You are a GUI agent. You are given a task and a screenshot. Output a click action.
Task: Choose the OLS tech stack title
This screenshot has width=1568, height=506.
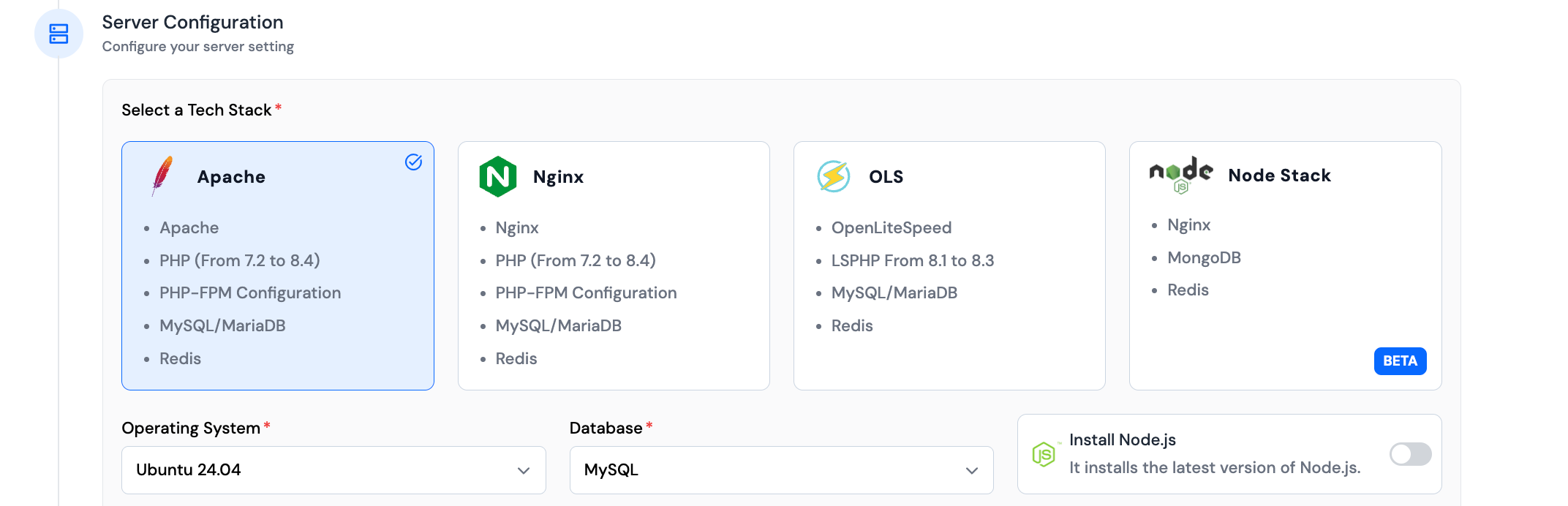pyautogui.click(x=886, y=177)
